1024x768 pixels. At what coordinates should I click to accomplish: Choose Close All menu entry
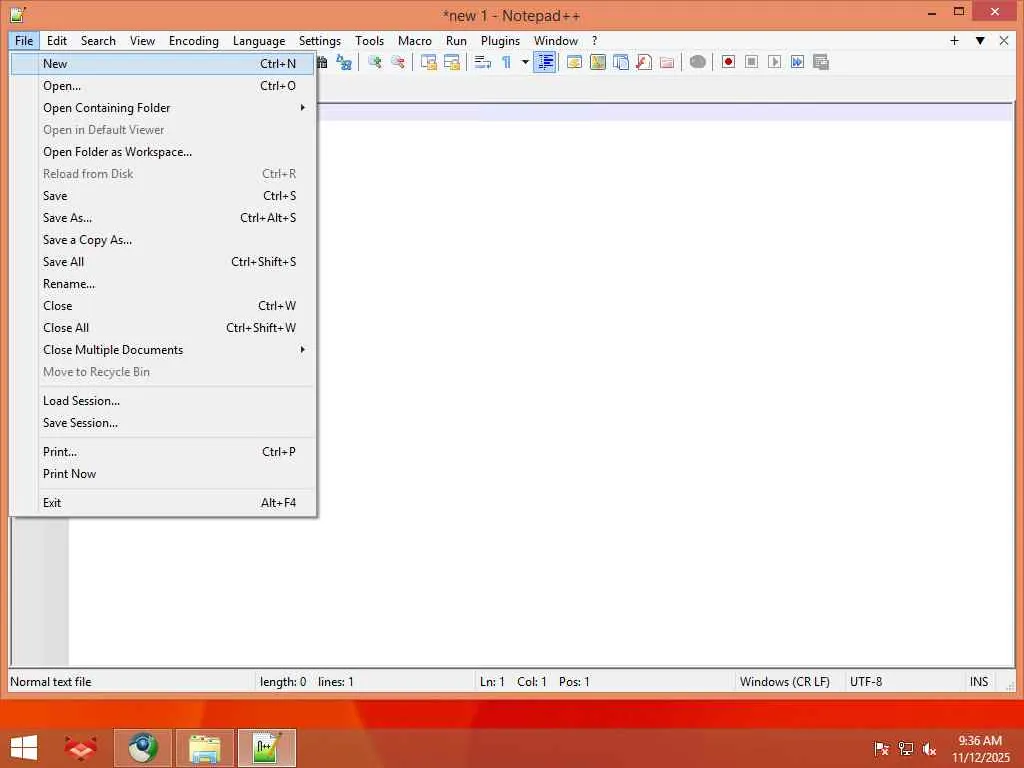(x=163, y=328)
